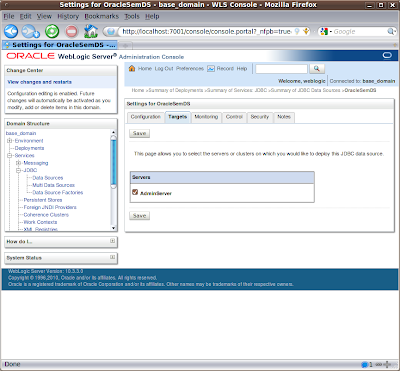Open Summary of Deployments breadcrumb
Viewport: 400px width, 371px height.
(x=176, y=90)
